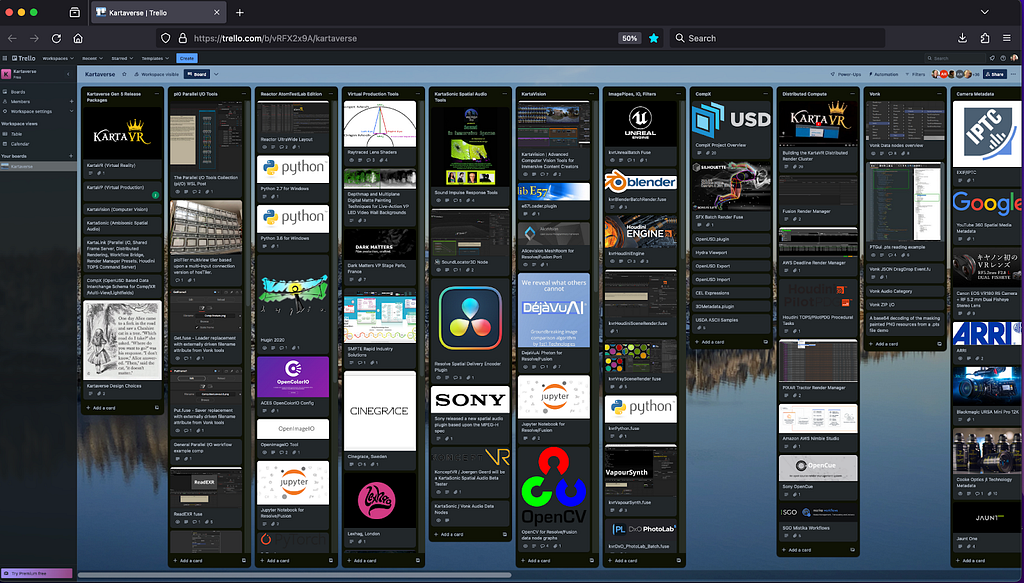Go to Firefox home page icon
1024x583 pixels.
coord(78,39)
